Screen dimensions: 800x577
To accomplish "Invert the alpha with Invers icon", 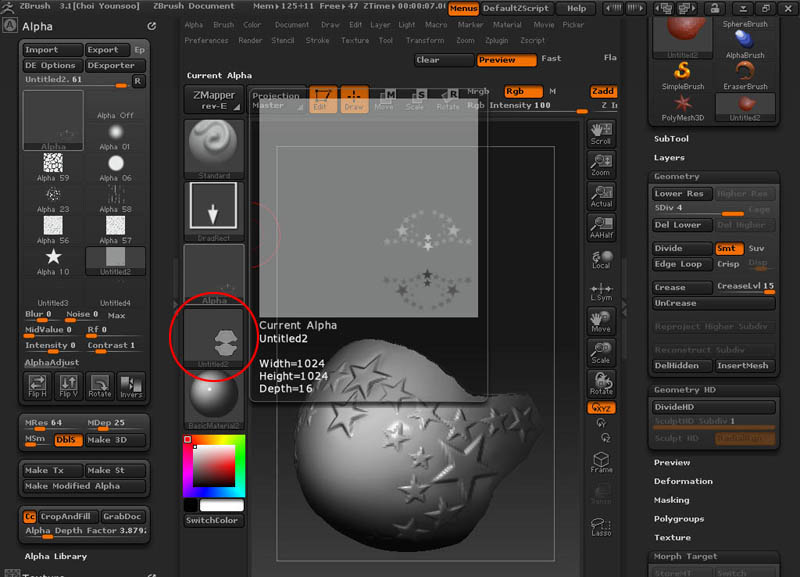I will tap(131, 386).
